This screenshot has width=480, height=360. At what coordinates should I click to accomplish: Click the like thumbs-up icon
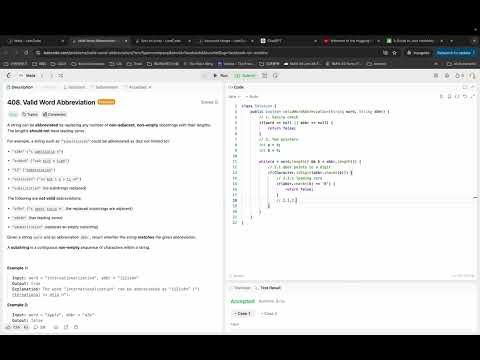[12, 327]
